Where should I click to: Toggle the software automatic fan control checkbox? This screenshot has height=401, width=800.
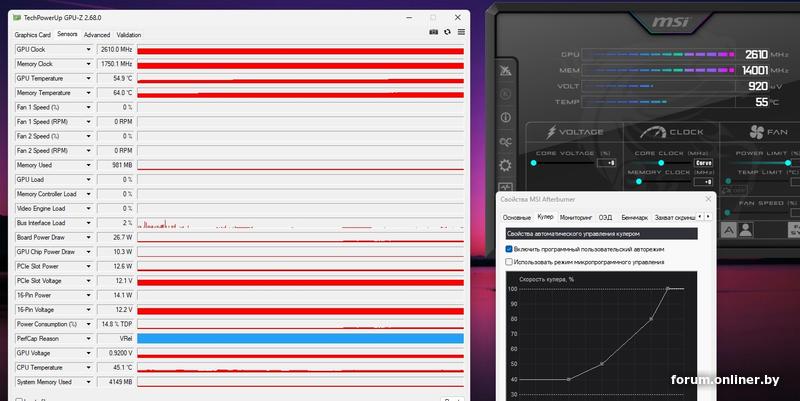click(509, 248)
